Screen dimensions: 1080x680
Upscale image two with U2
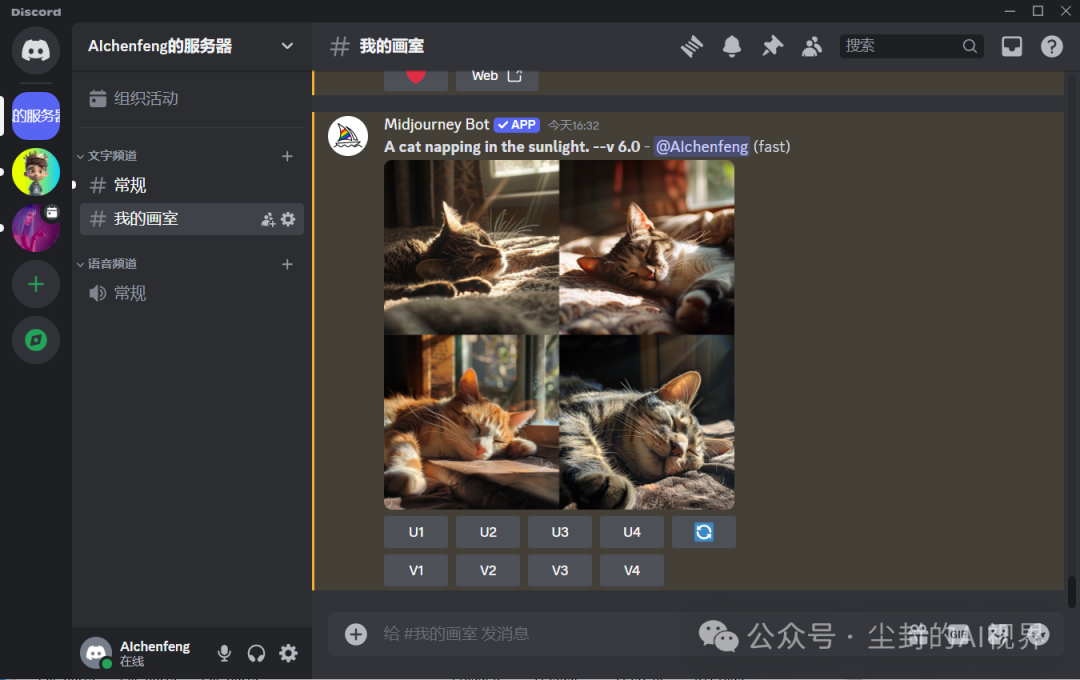[x=488, y=533]
